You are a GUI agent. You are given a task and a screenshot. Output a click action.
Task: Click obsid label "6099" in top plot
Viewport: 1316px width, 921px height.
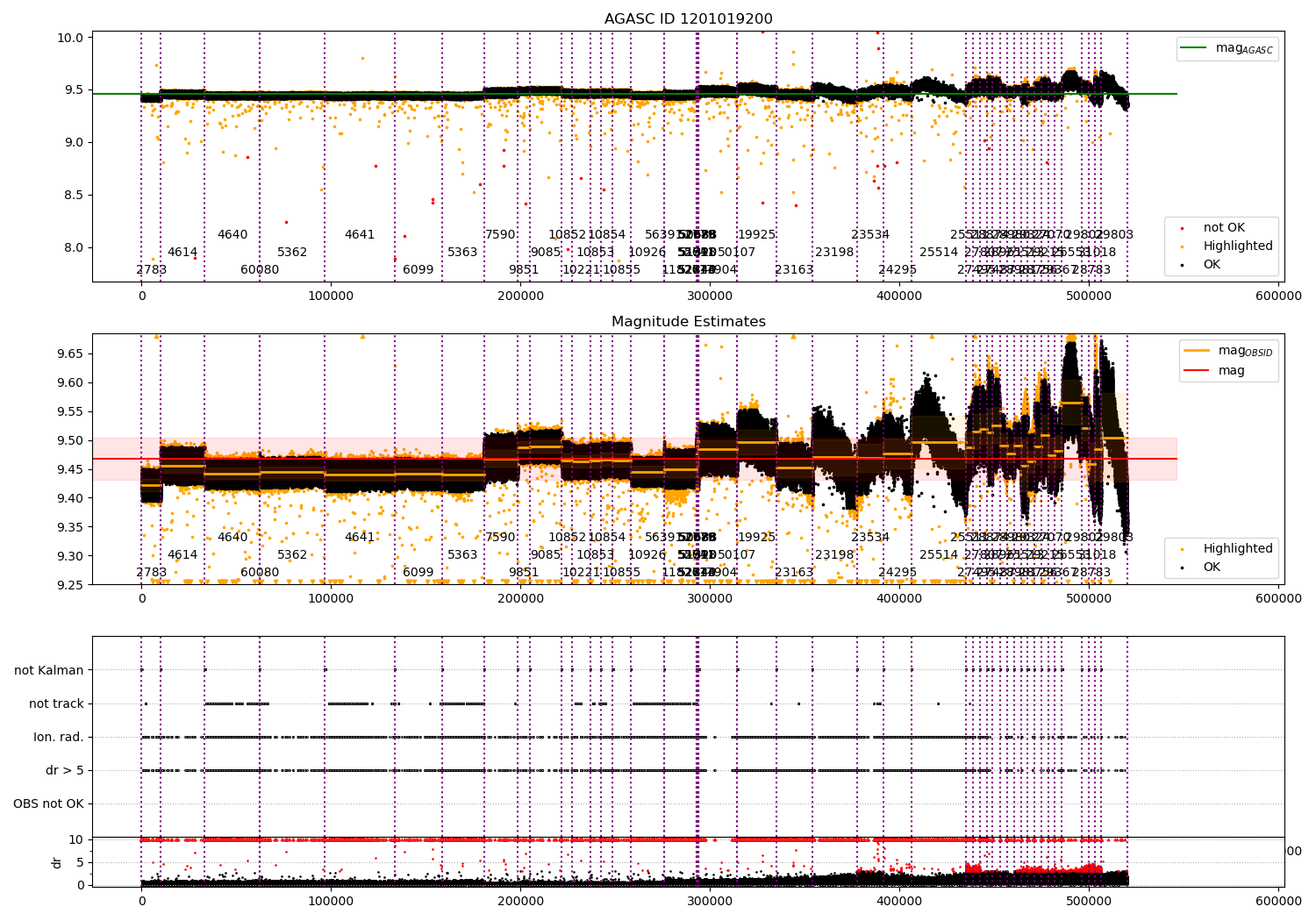click(418, 270)
